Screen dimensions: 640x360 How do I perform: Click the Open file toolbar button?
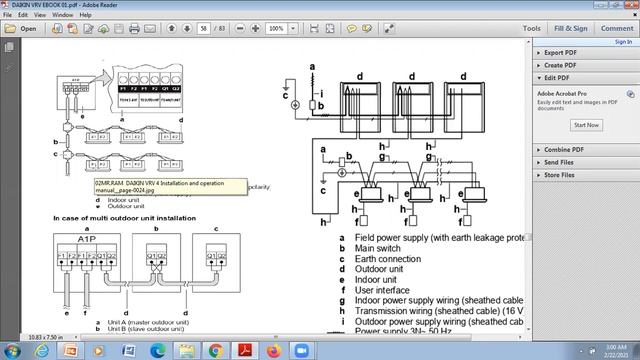[x=20, y=29]
